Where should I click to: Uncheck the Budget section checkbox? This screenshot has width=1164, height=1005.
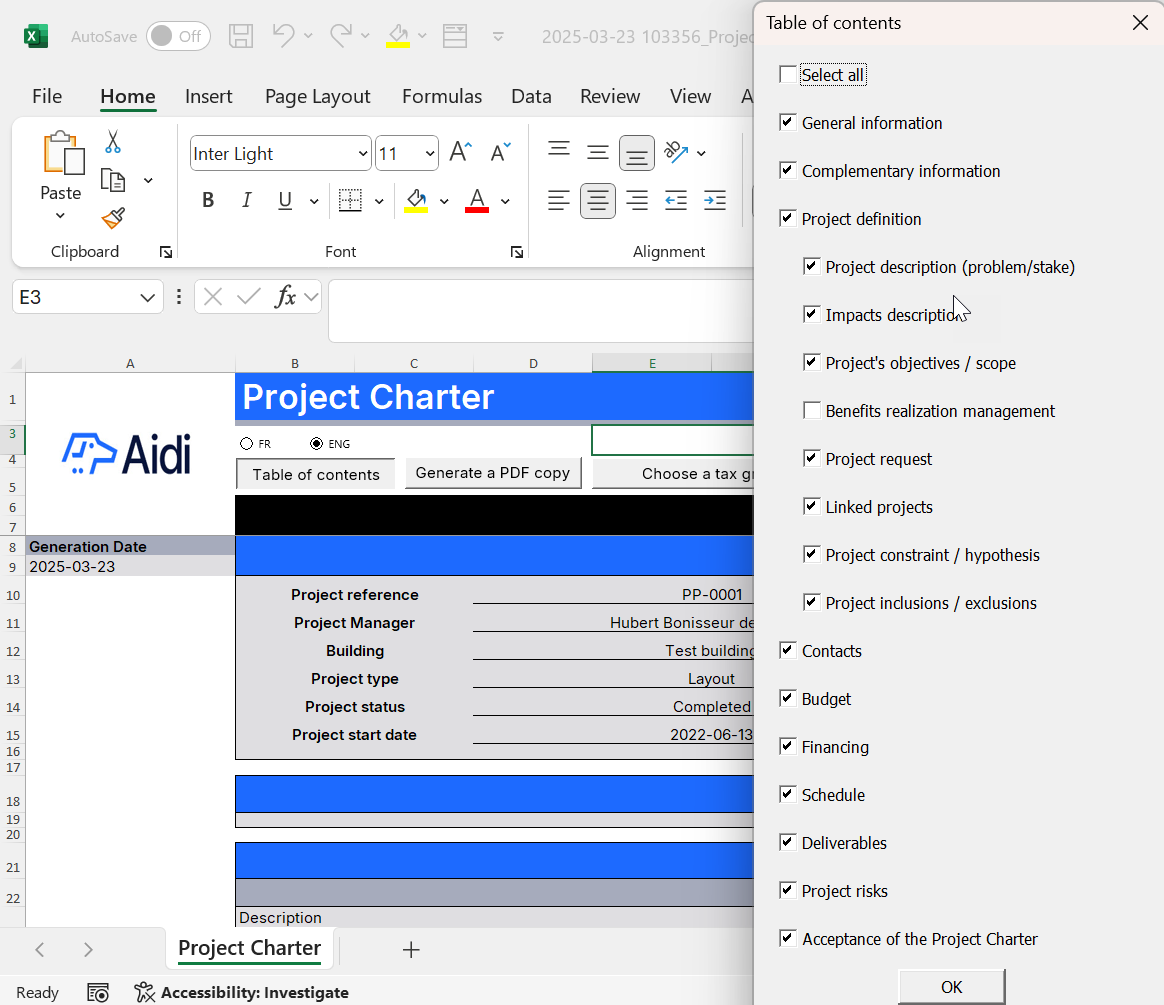pos(787,698)
